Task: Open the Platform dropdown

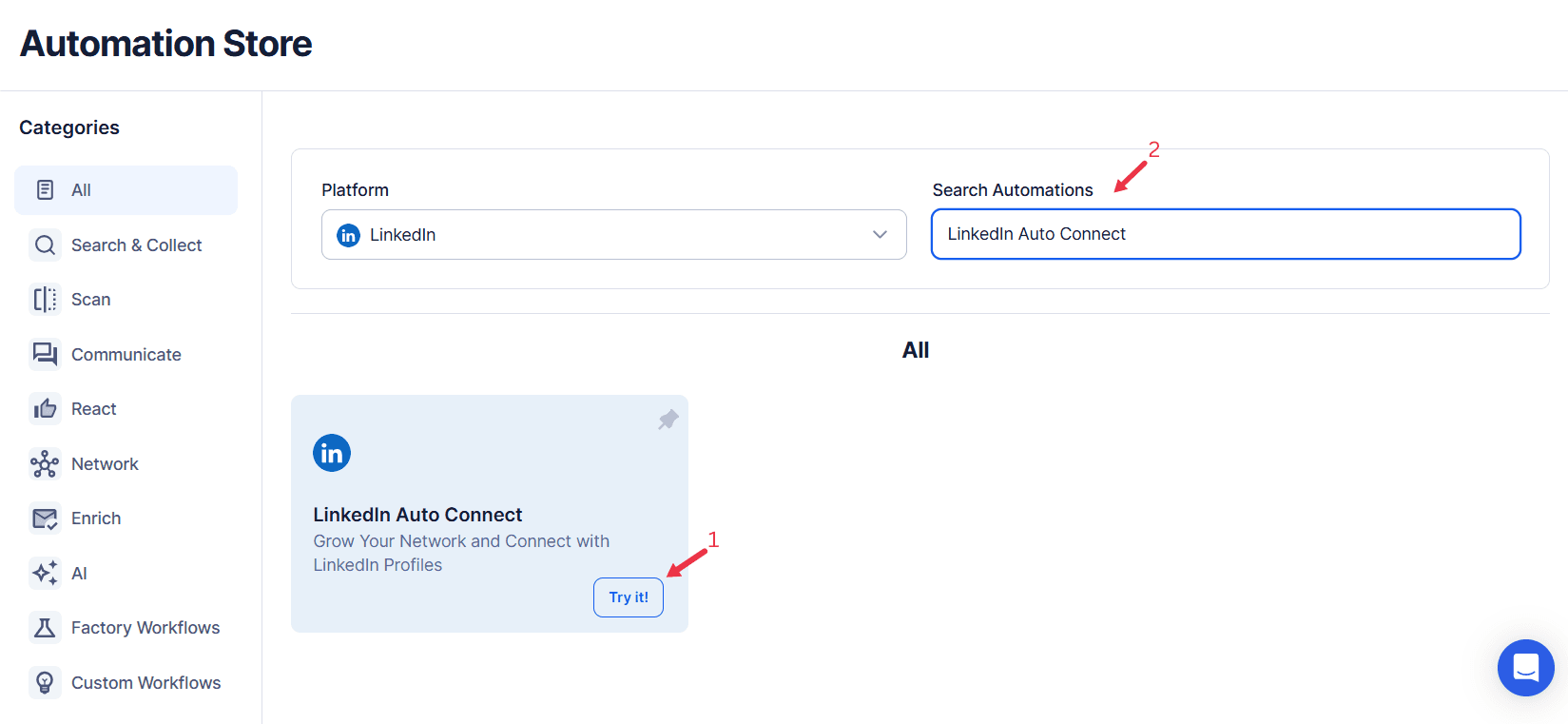Action: click(x=613, y=234)
